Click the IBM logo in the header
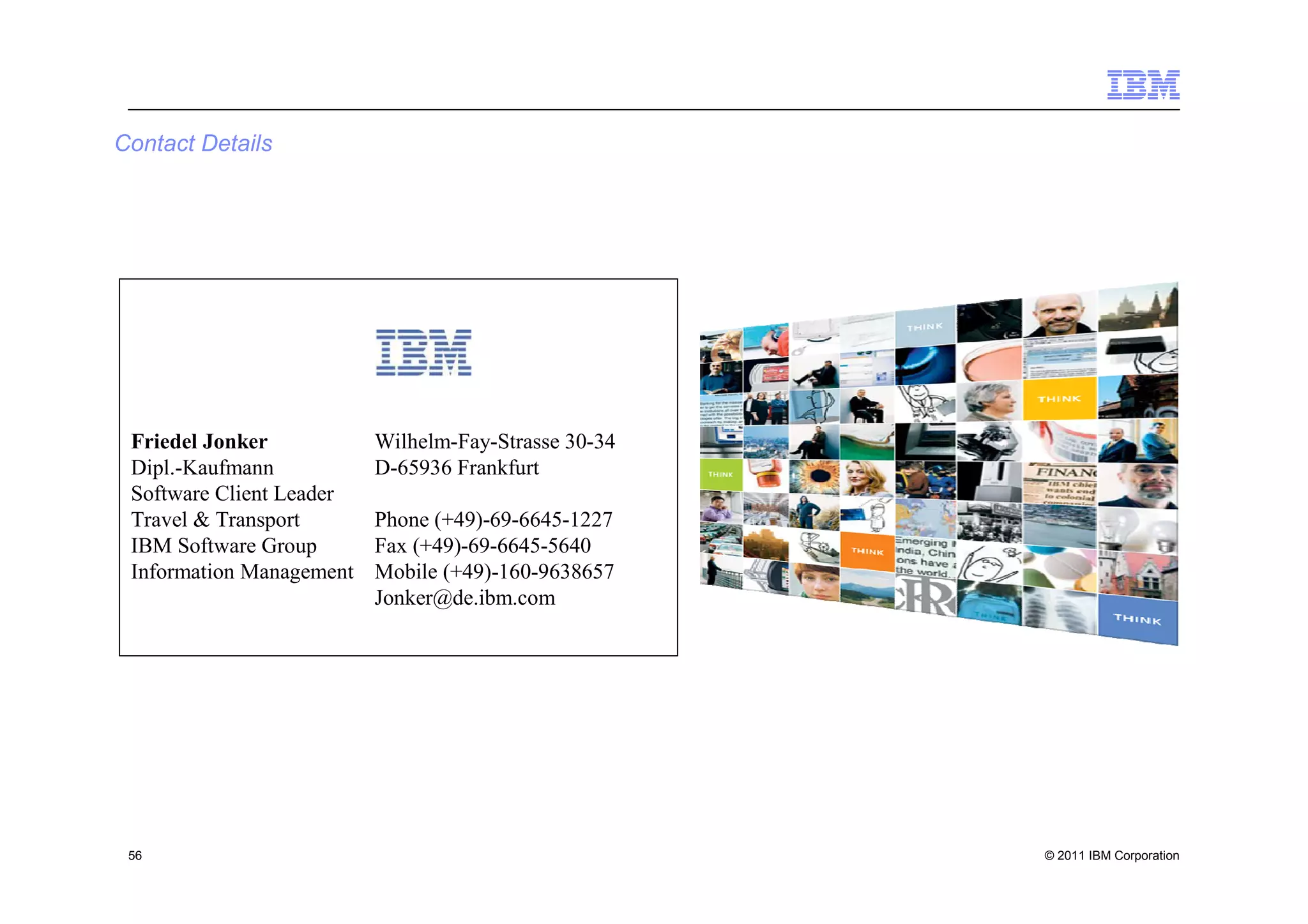The width and height of the screenshot is (1308, 924). coord(1143,84)
